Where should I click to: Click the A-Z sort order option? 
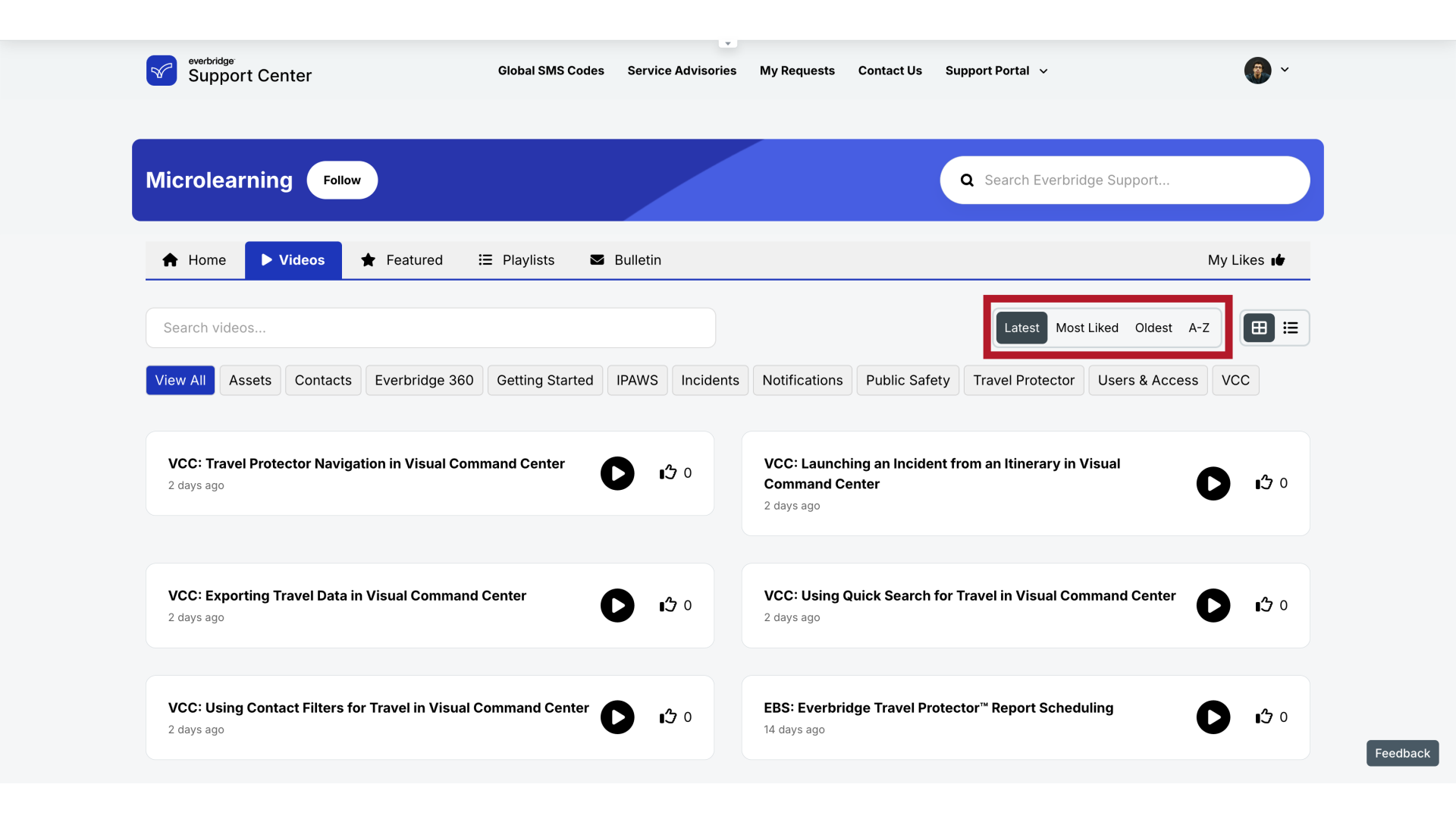[1199, 327]
